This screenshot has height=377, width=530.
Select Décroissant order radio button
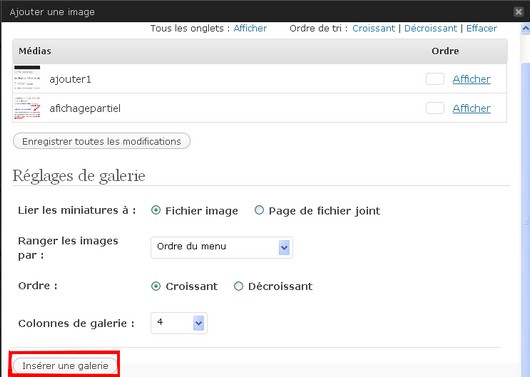coord(238,286)
